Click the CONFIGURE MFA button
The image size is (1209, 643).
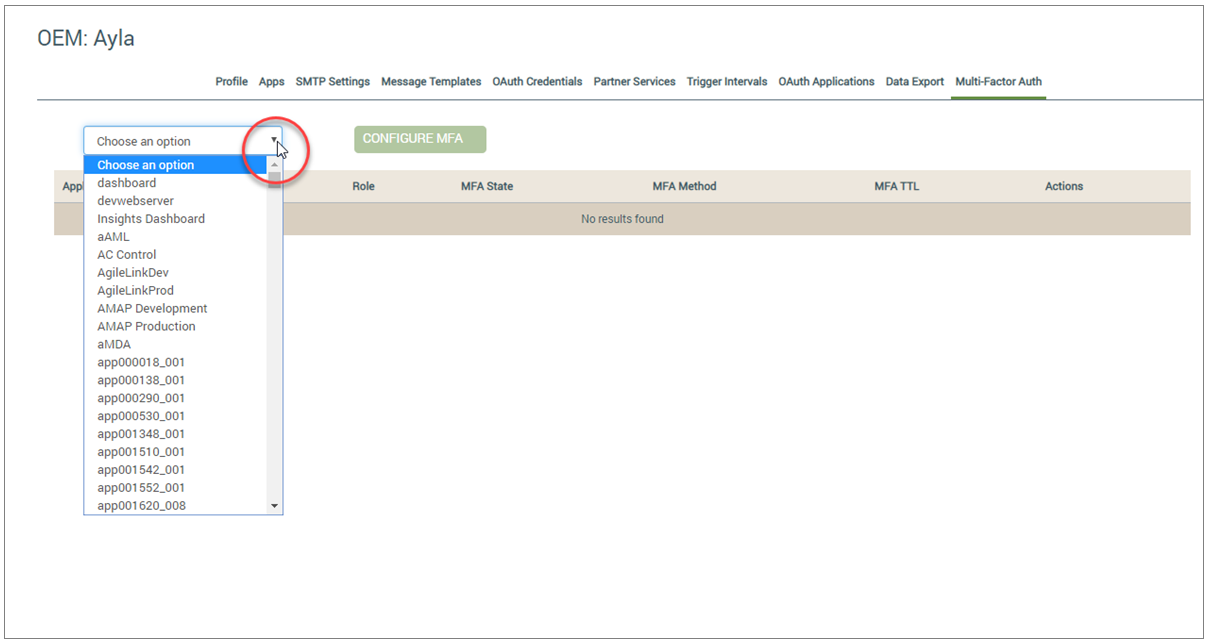click(x=420, y=139)
